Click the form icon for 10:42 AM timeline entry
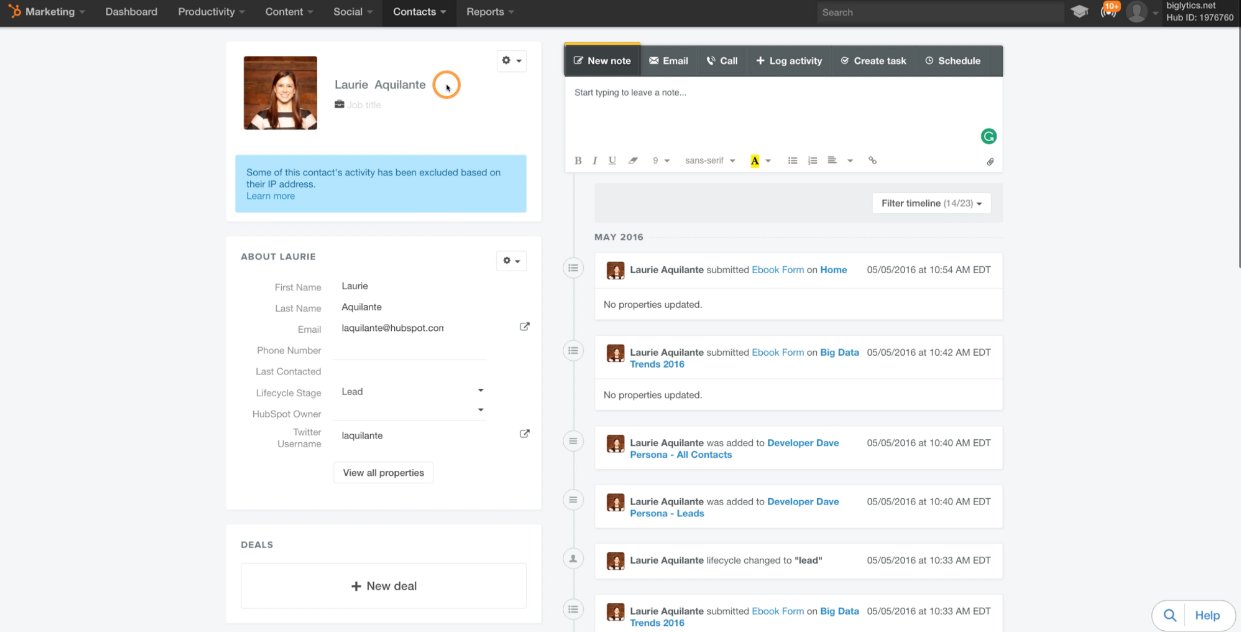The image size is (1241, 632). pos(573,350)
